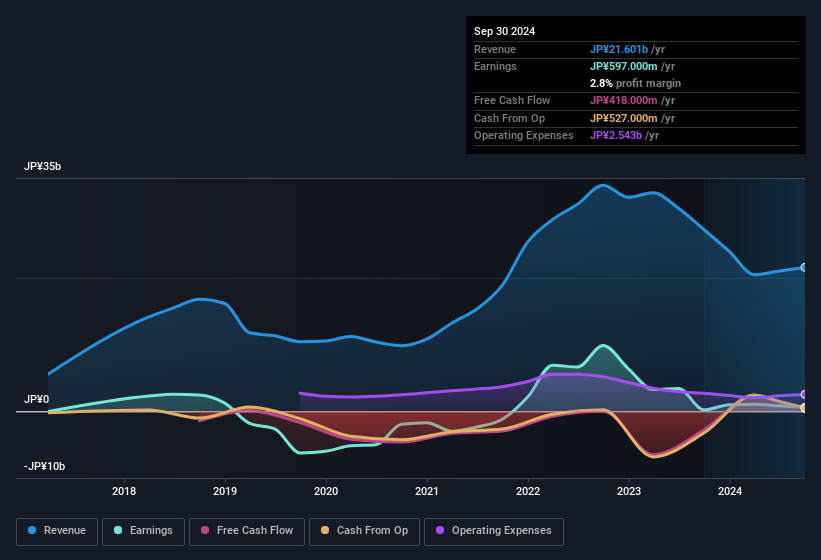Viewport: 821px width, 560px height.
Task: Toggle the Earnings legend series
Action: [143, 531]
